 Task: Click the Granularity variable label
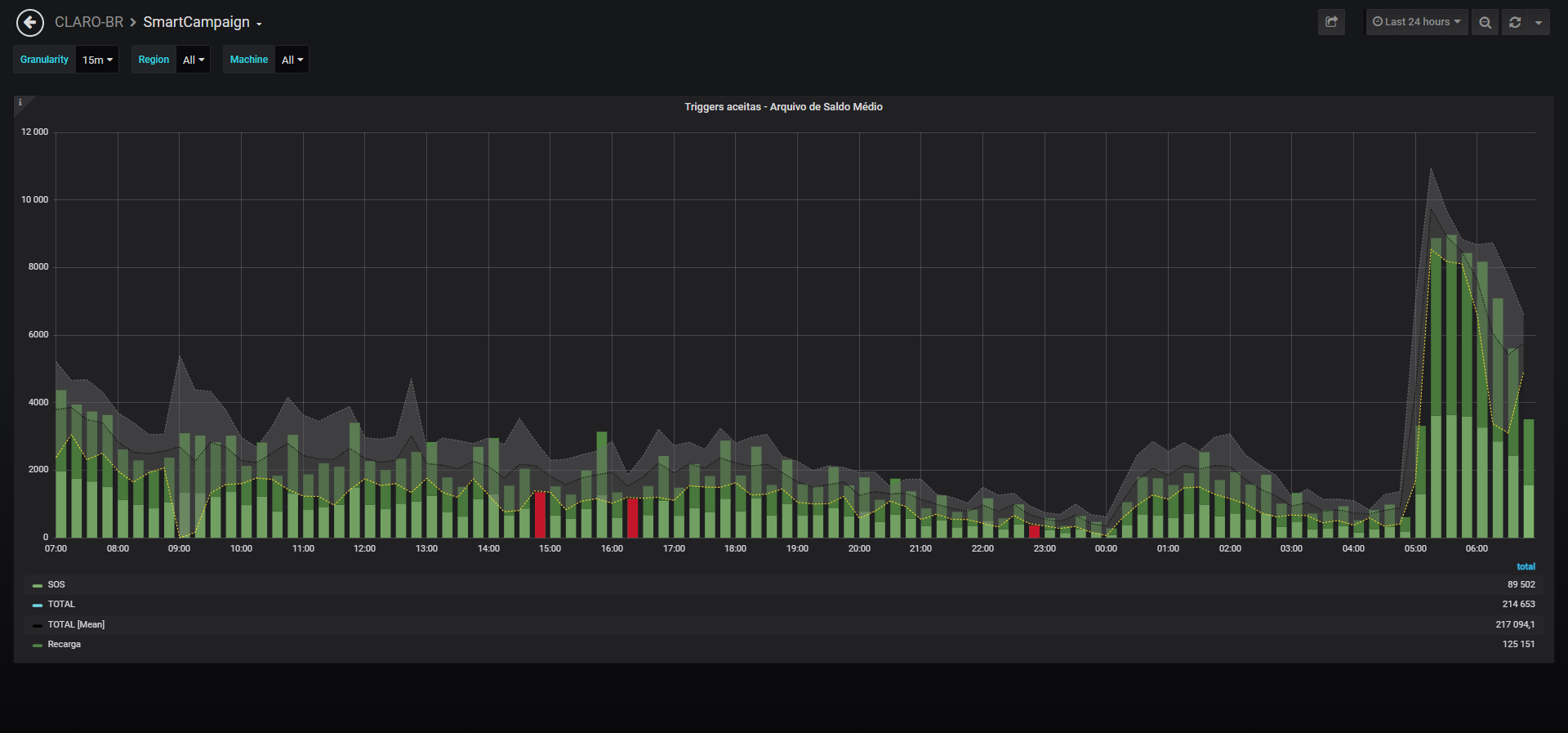point(45,60)
